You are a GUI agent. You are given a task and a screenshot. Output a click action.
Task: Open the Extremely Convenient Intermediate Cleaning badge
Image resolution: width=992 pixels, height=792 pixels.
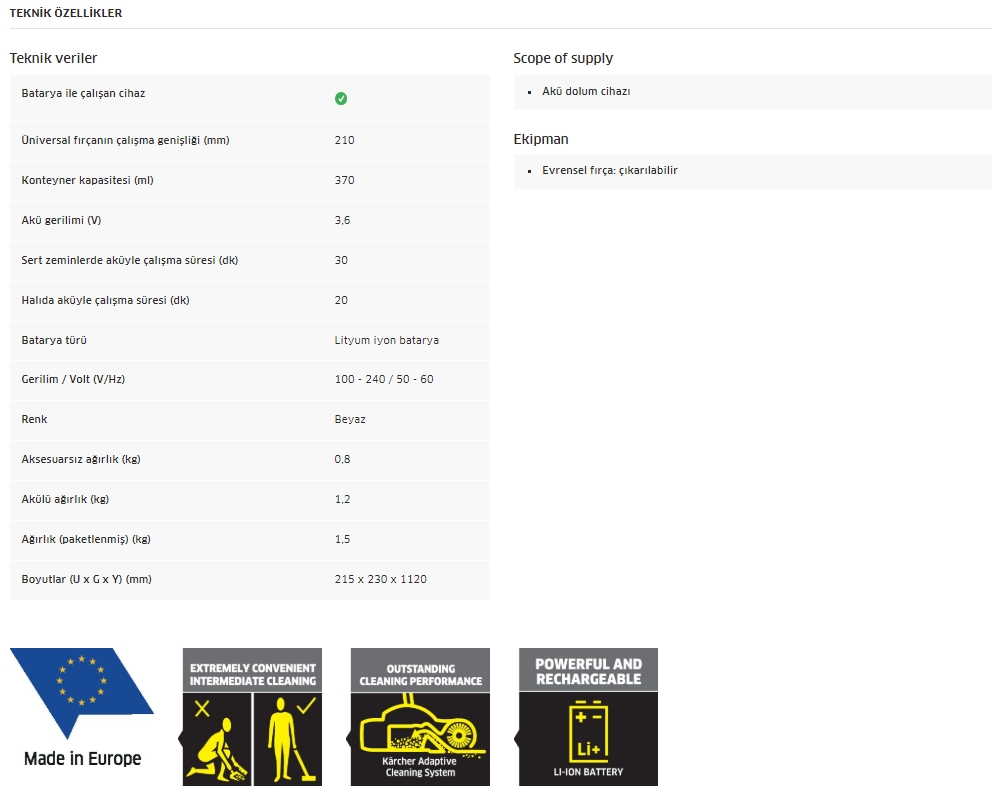pos(252,717)
